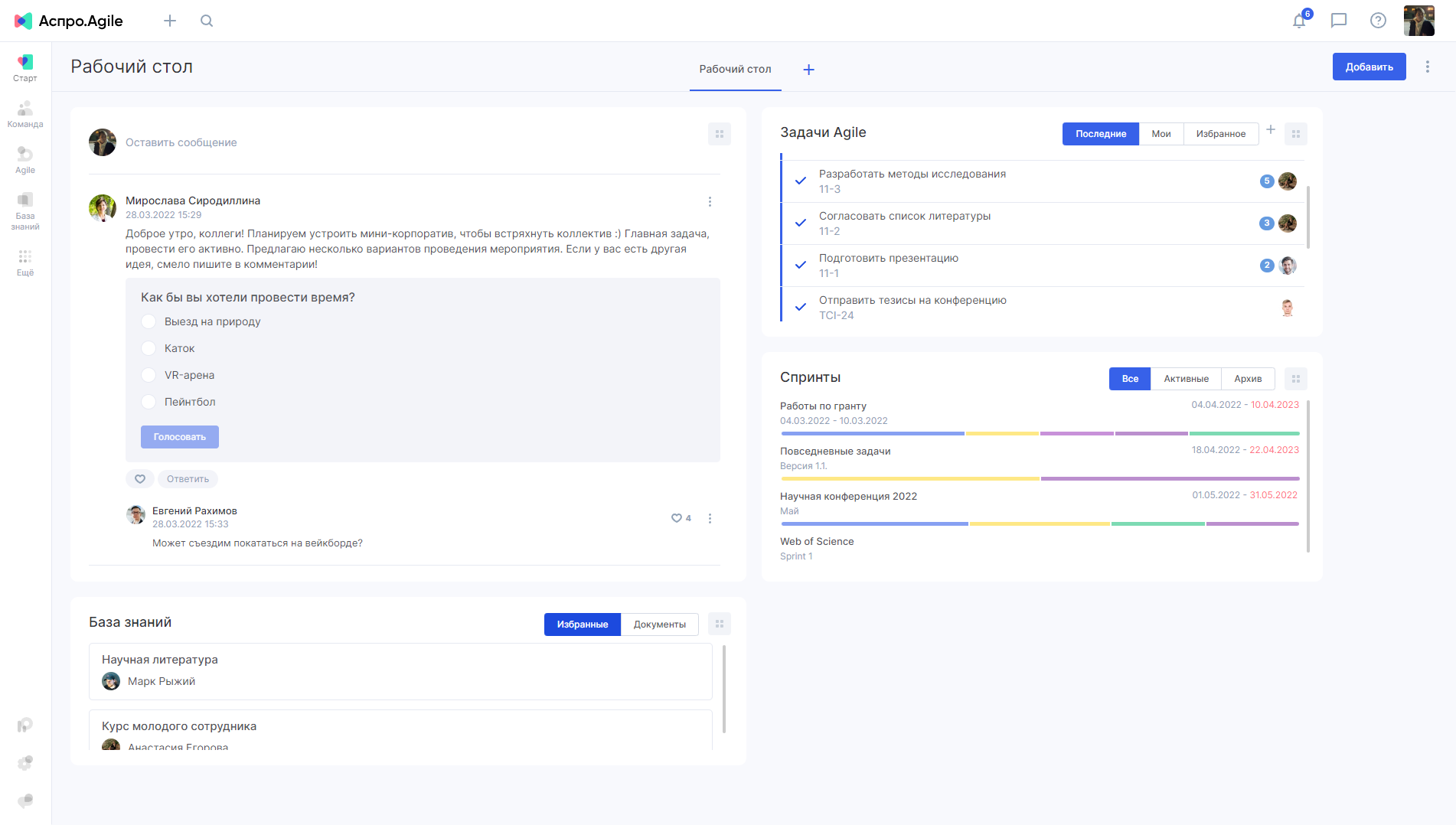Open page options three-dot menu near Добавить
This screenshot has width=1456, height=825.
(1428, 67)
